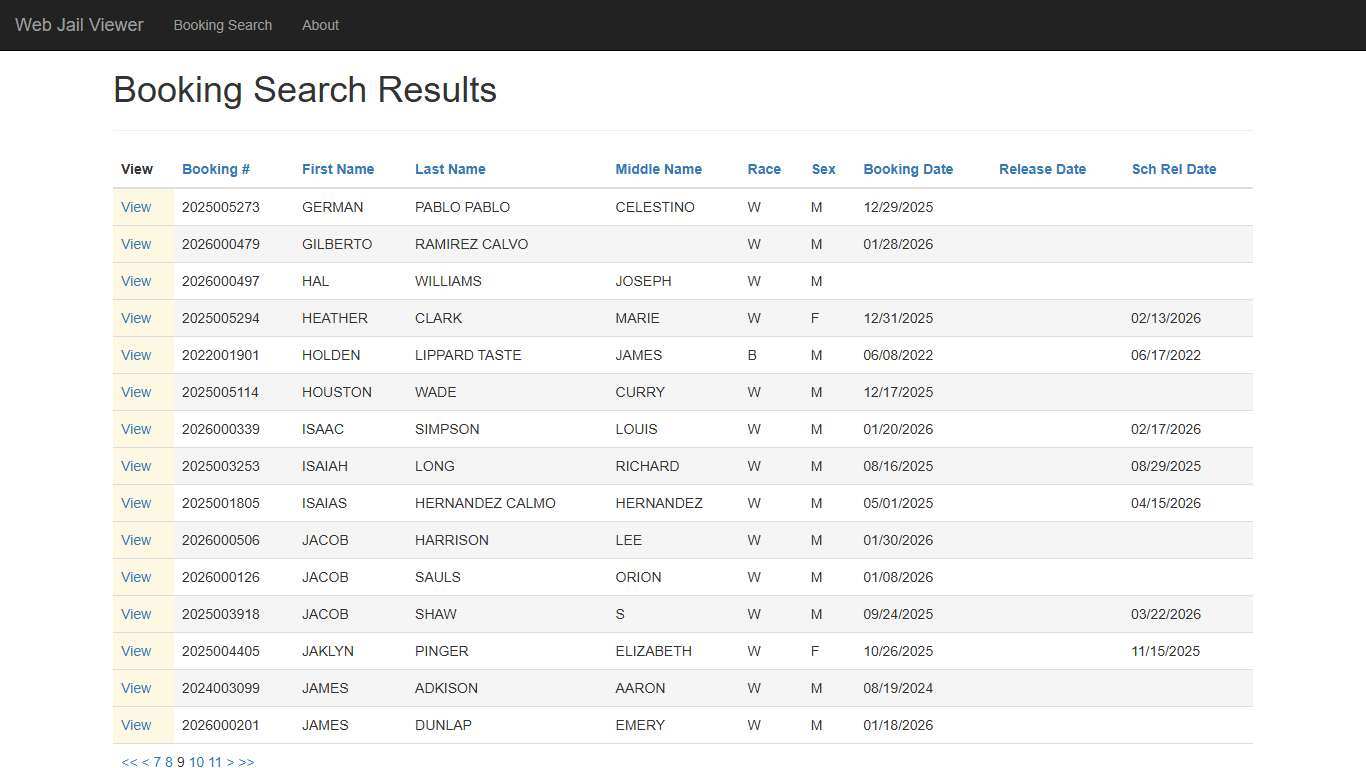Sort results by Release Date column
This screenshot has width=1366, height=768.
pyautogui.click(x=1042, y=169)
